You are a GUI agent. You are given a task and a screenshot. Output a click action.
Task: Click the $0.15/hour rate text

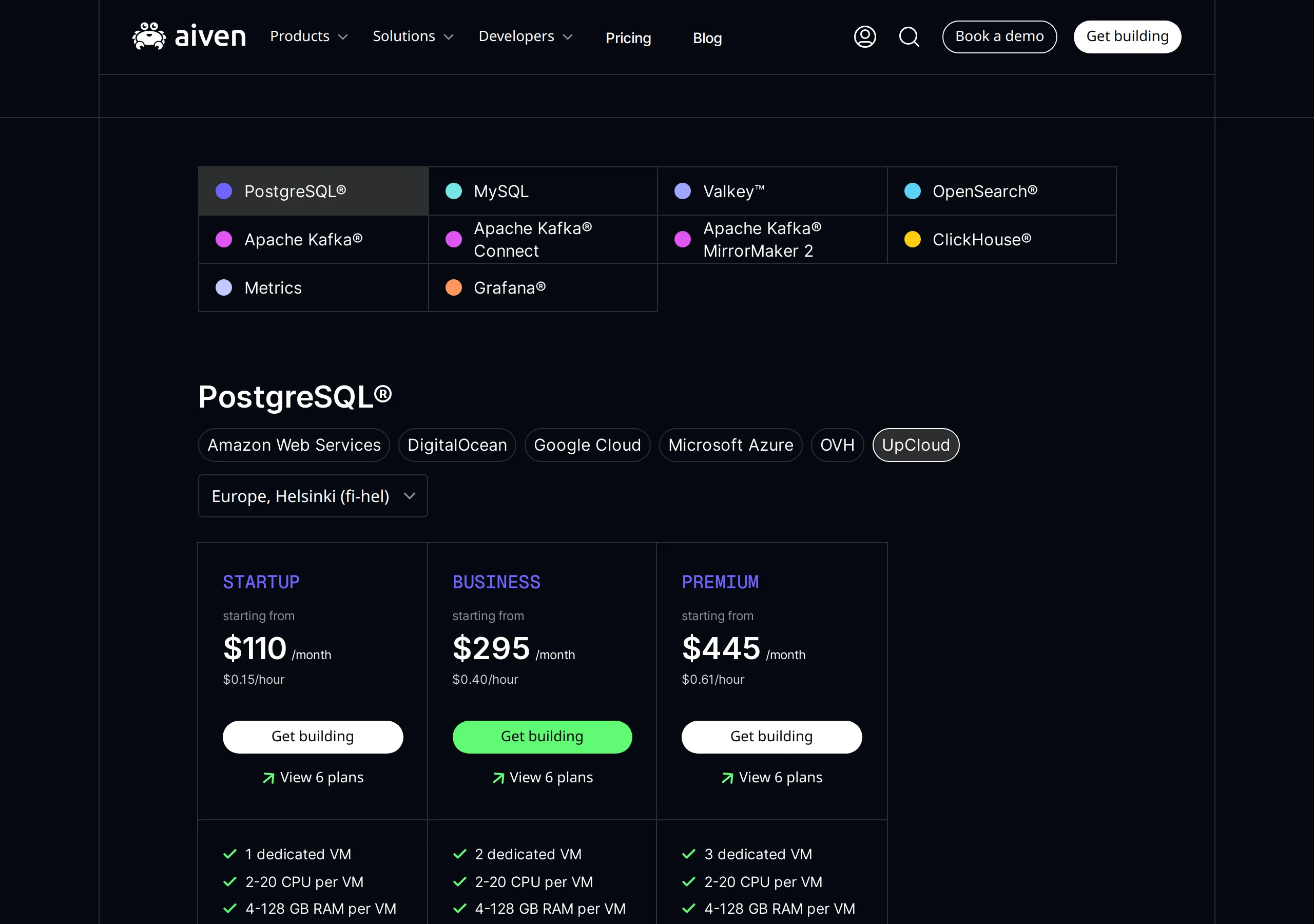254,680
